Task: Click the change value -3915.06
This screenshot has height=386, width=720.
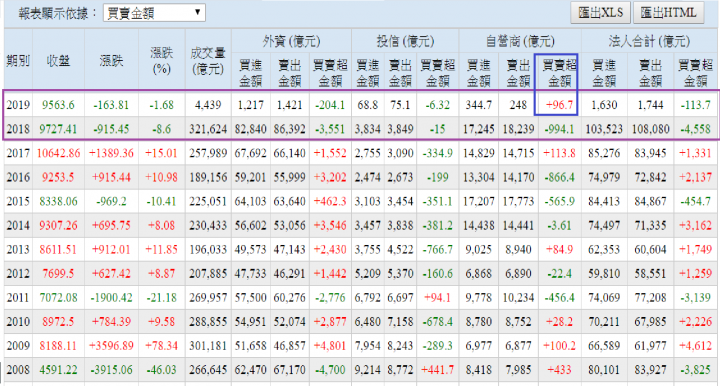Action: (111, 369)
